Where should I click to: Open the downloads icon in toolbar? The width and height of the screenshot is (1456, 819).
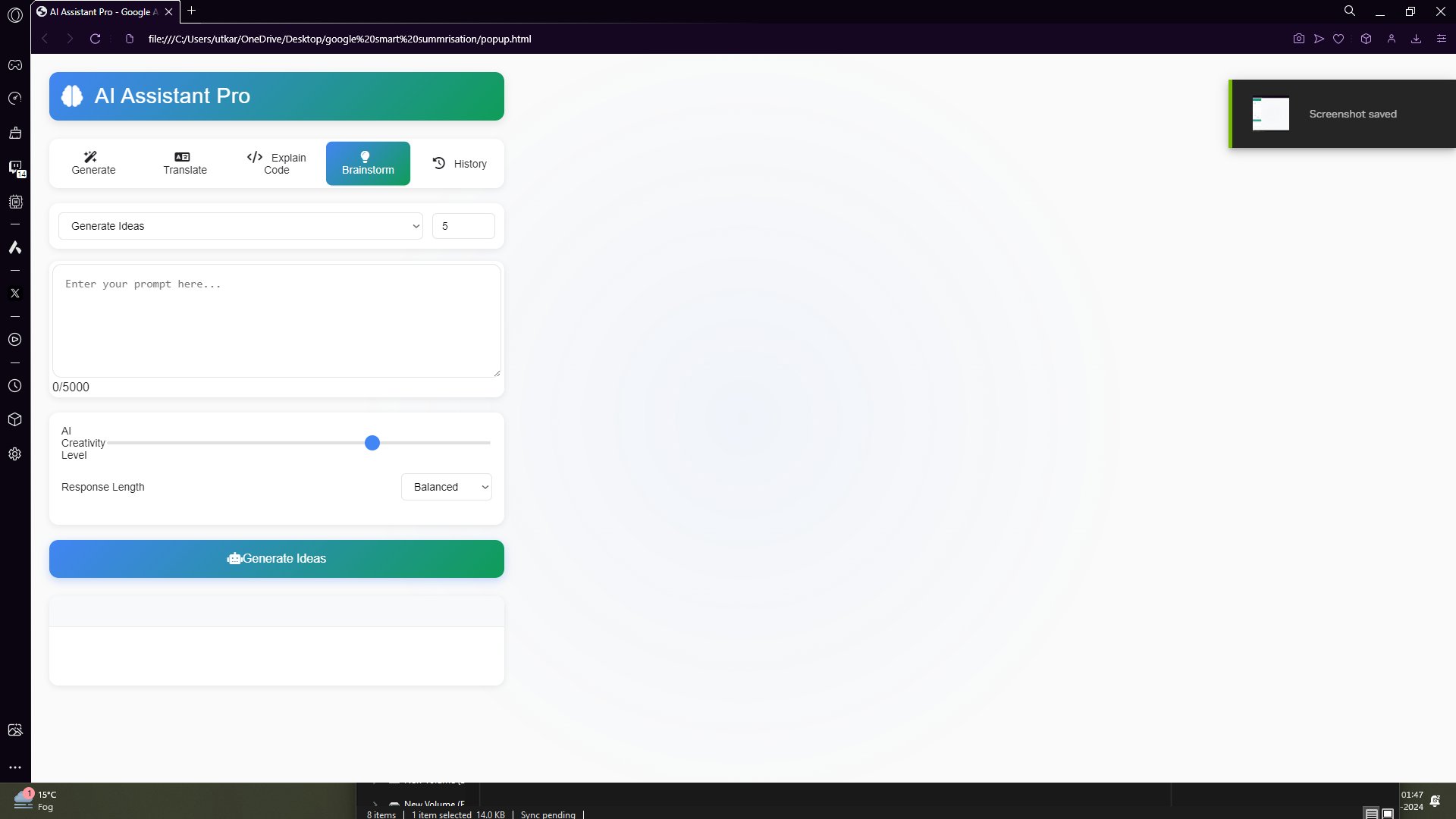point(1416,39)
